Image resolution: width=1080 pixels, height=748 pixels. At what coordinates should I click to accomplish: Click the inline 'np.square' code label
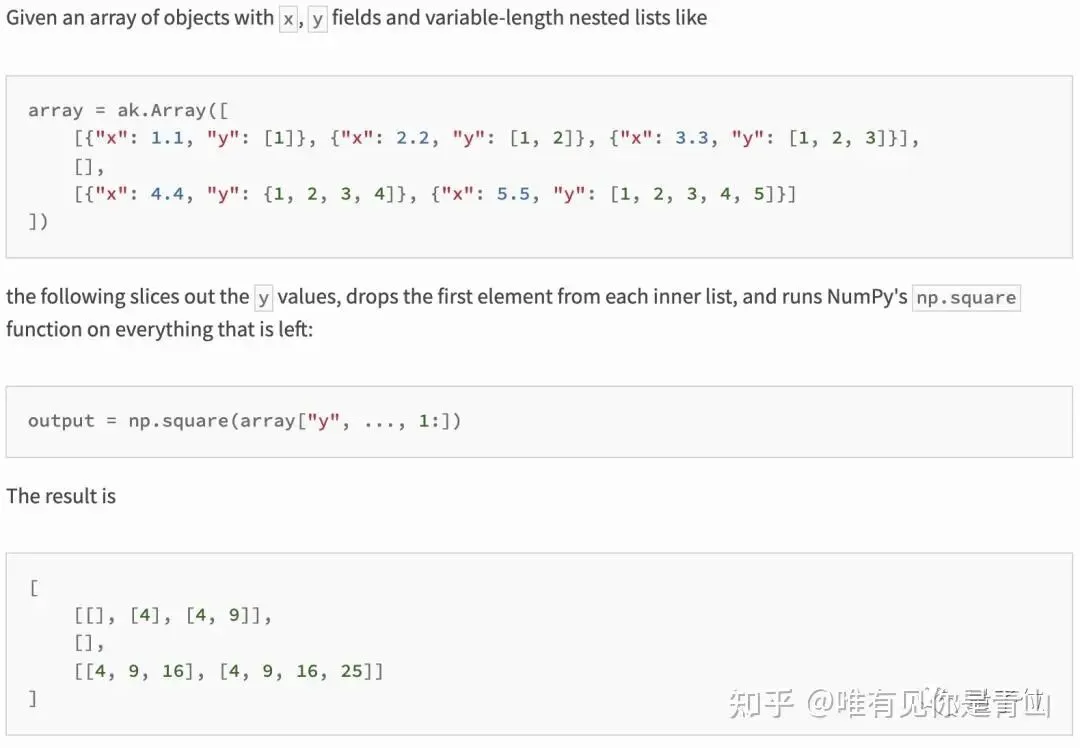coord(966,298)
